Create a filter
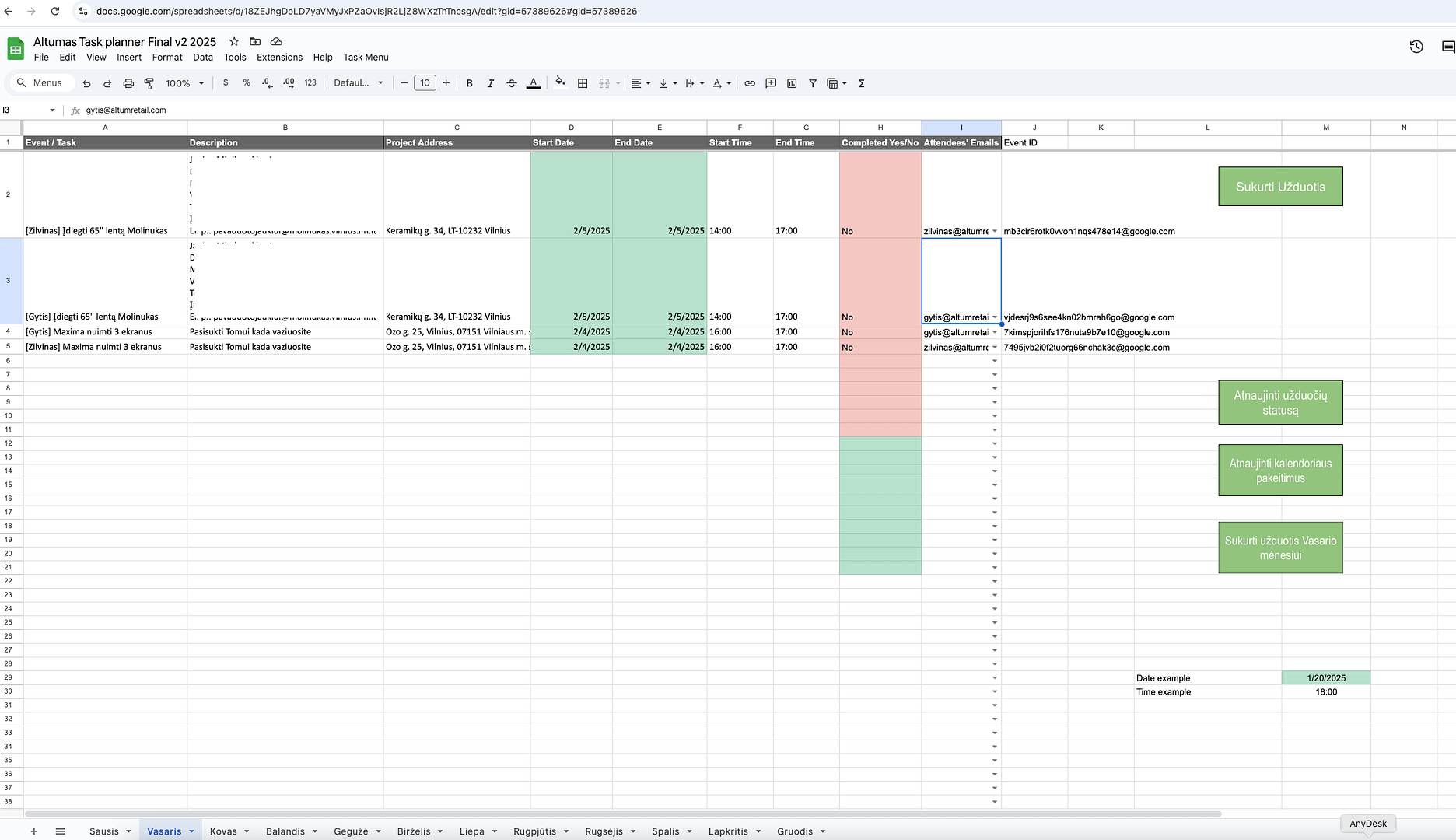Image resolution: width=1456 pixels, height=840 pixels. pos(812,83)
